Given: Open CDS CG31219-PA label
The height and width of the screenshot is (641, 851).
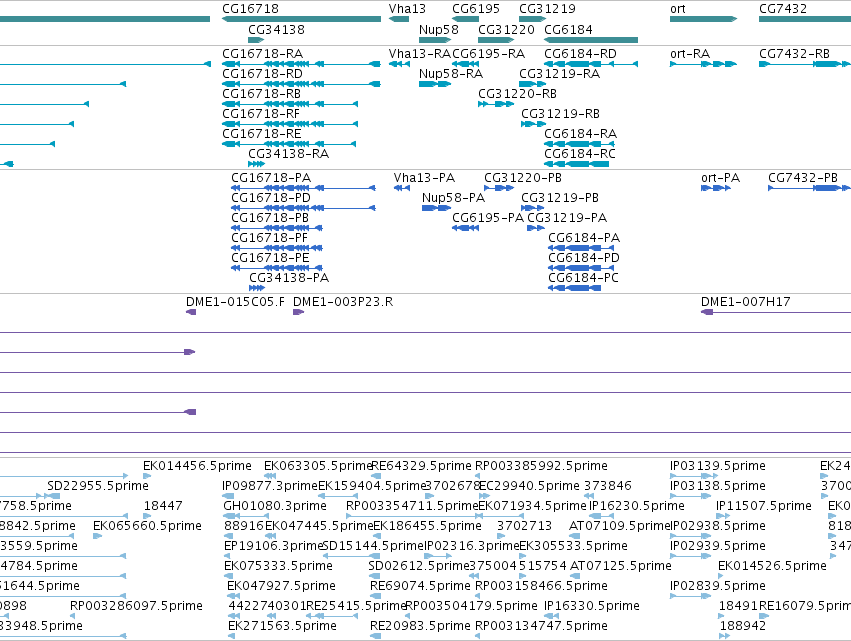Looking at the screenshot, I should 567,218.
